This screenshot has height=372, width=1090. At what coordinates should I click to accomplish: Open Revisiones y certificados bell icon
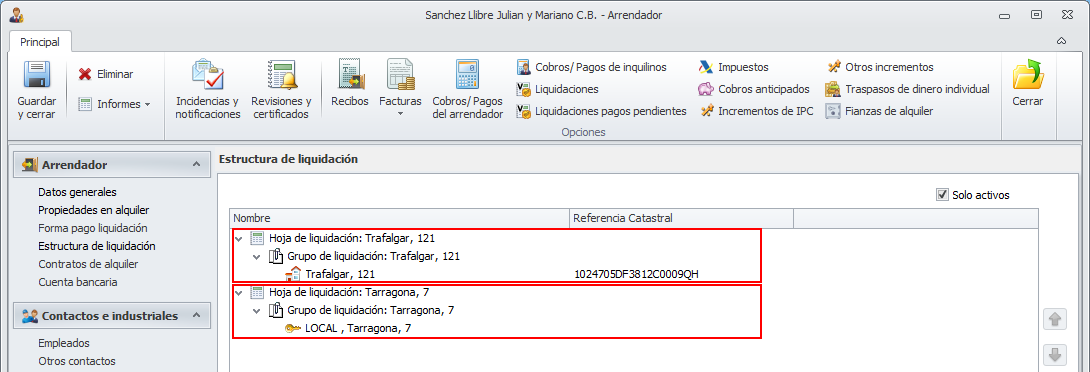click(x=281, y=75)
